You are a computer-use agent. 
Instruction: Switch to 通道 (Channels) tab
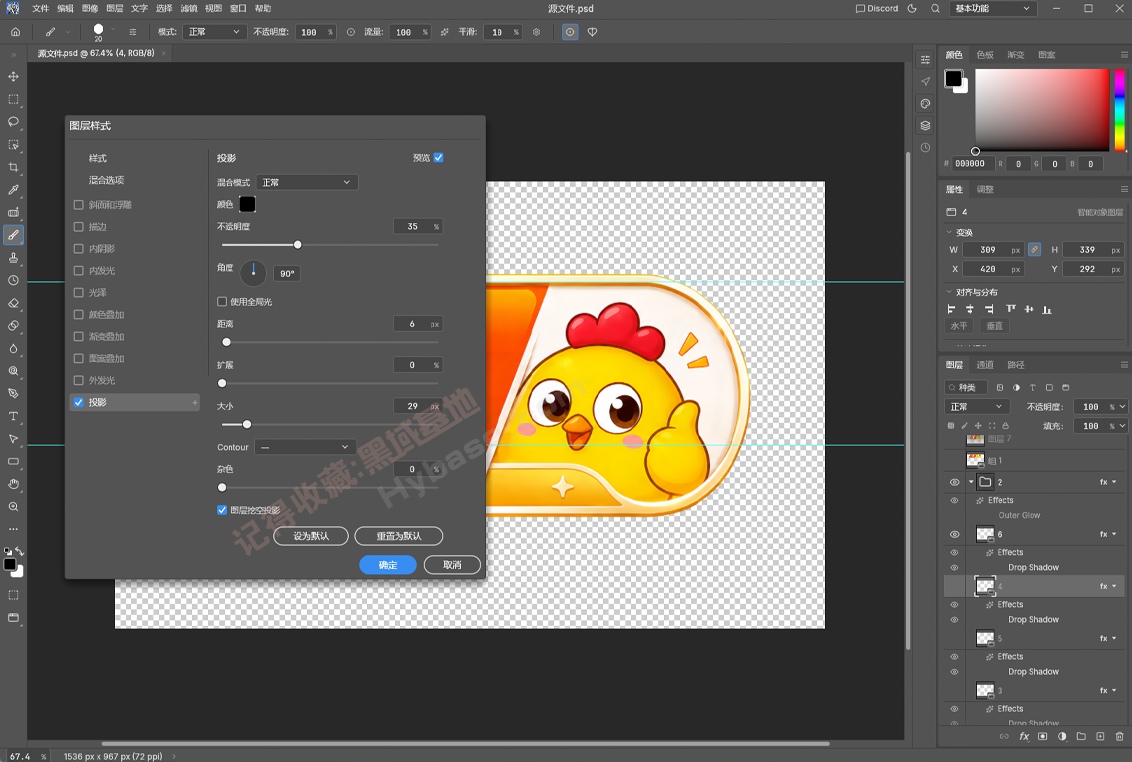pyautogui.click(x=985, y=365)
